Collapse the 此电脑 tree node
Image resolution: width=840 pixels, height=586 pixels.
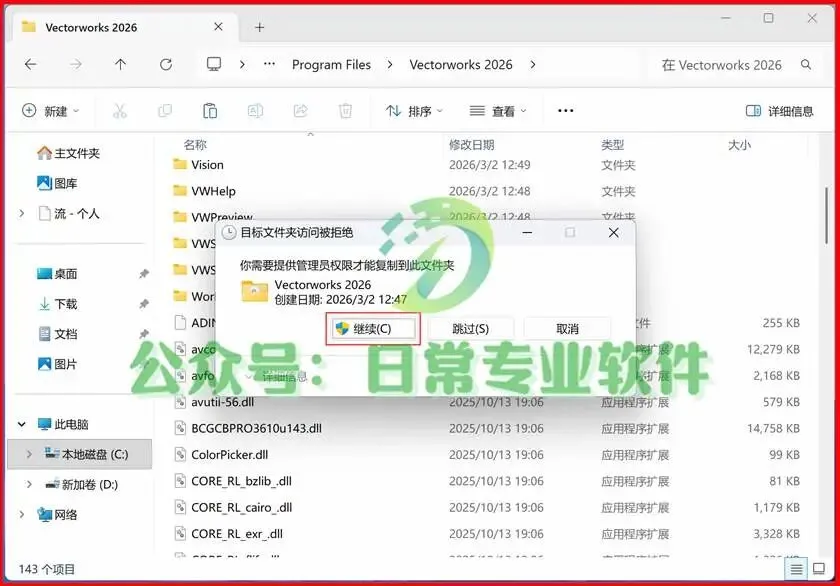click(21, 424)
